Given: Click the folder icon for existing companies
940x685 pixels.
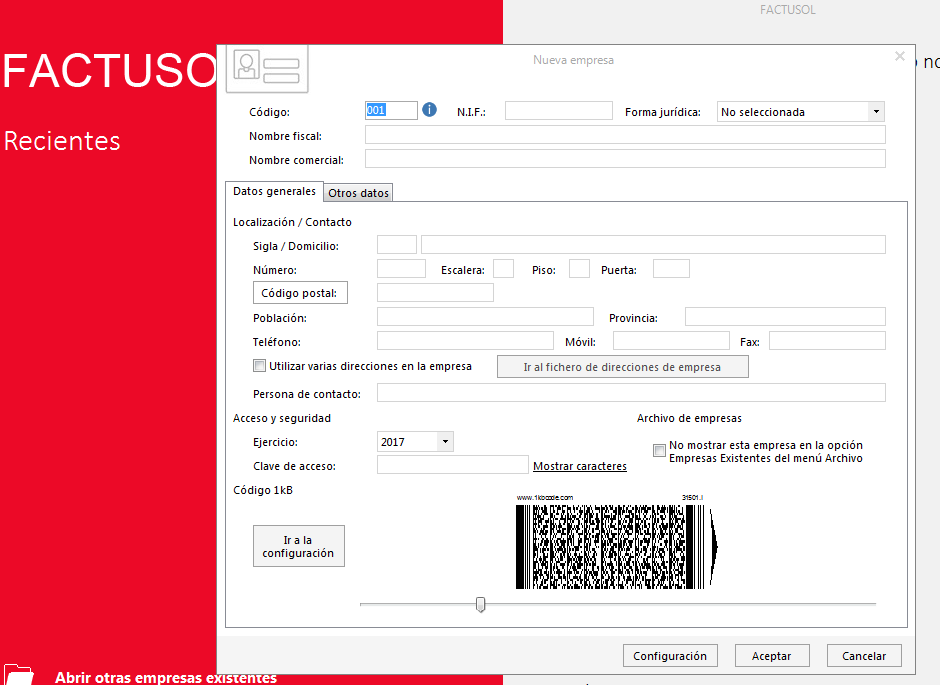Looking at the screenshot, I should coord(18,675).
